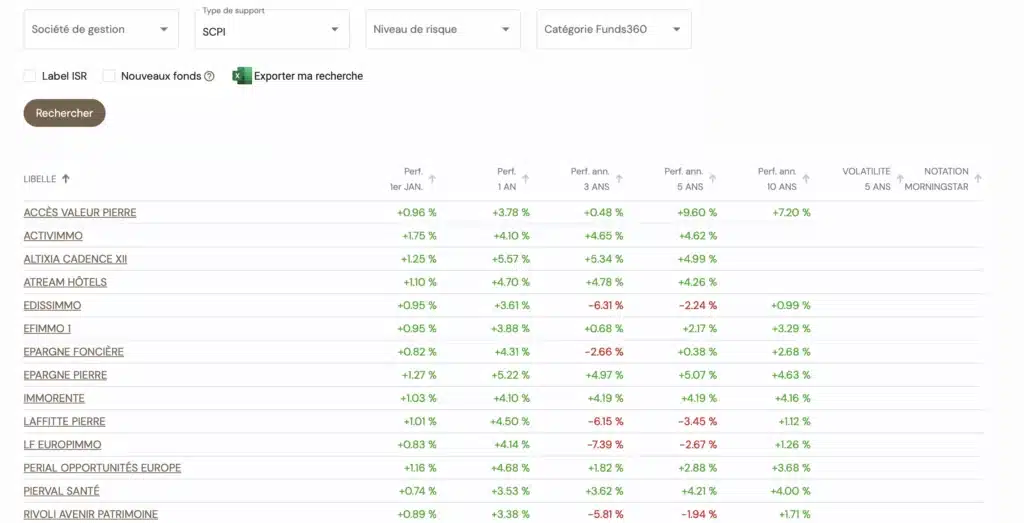Sort by Notation Morningstar arrow

click(978, 179)
